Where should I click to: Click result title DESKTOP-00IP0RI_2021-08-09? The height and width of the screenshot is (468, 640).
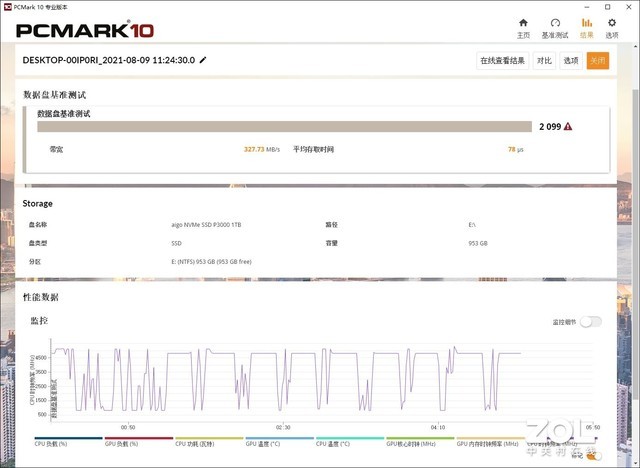(x=109, y=60)
